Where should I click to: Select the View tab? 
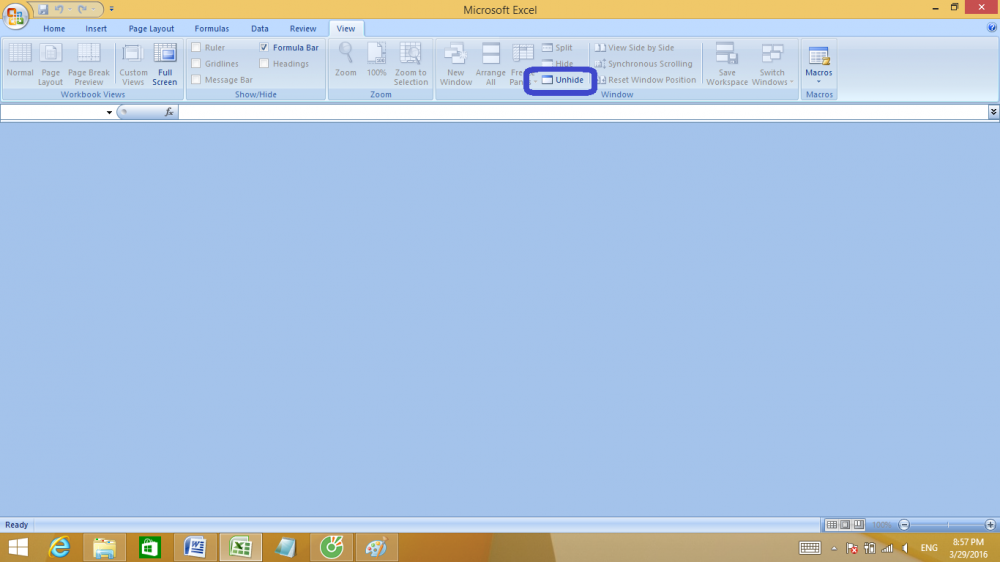[x=346, y=29]
